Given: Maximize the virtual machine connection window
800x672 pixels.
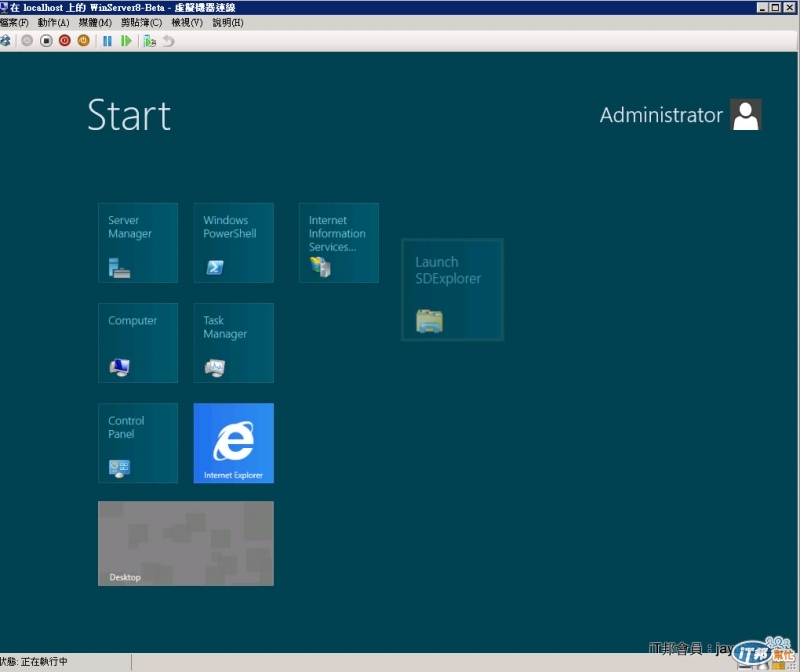Looking at the screenshot, I should pos(775,7).
